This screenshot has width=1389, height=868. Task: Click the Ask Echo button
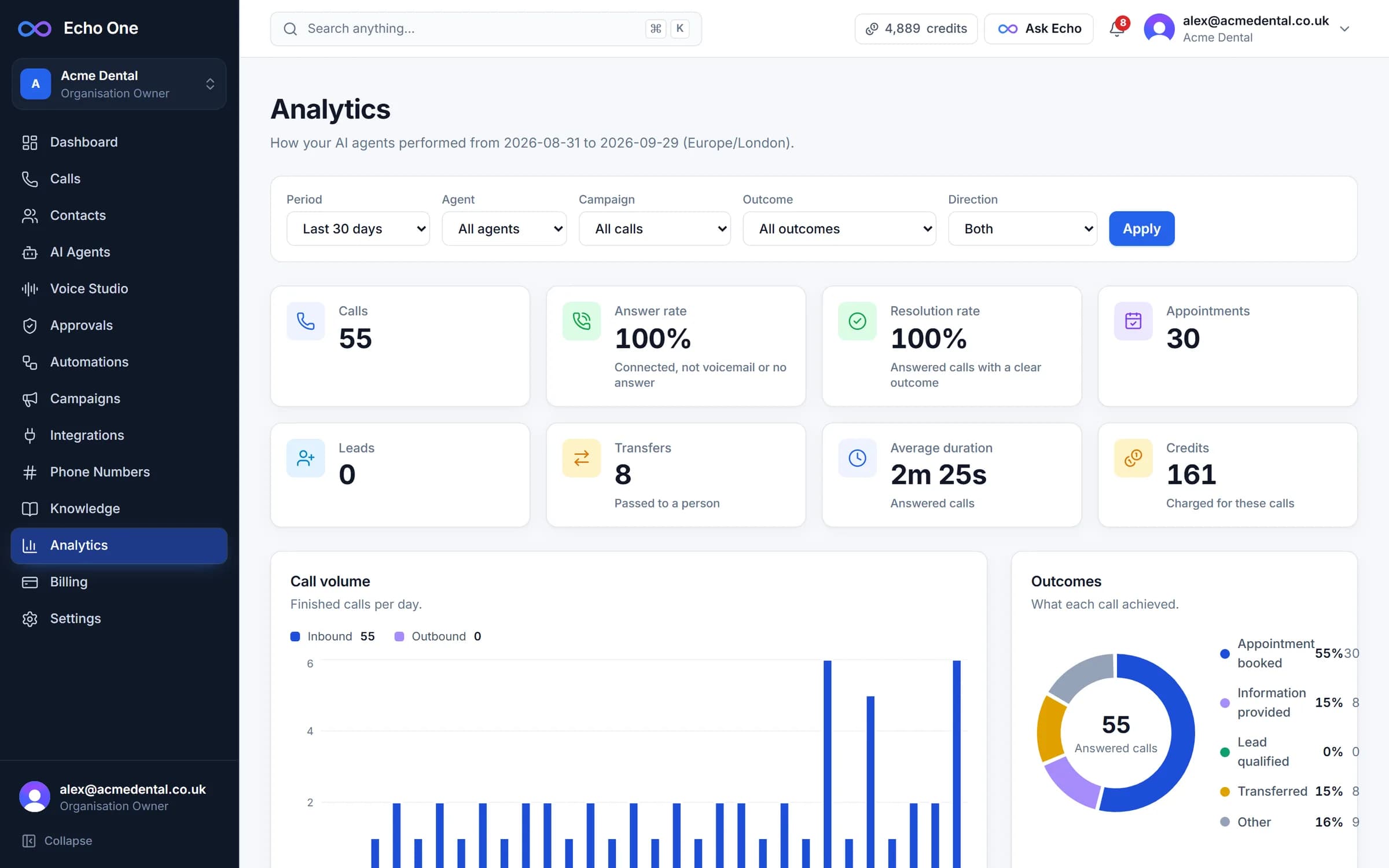click(1039, 29)
